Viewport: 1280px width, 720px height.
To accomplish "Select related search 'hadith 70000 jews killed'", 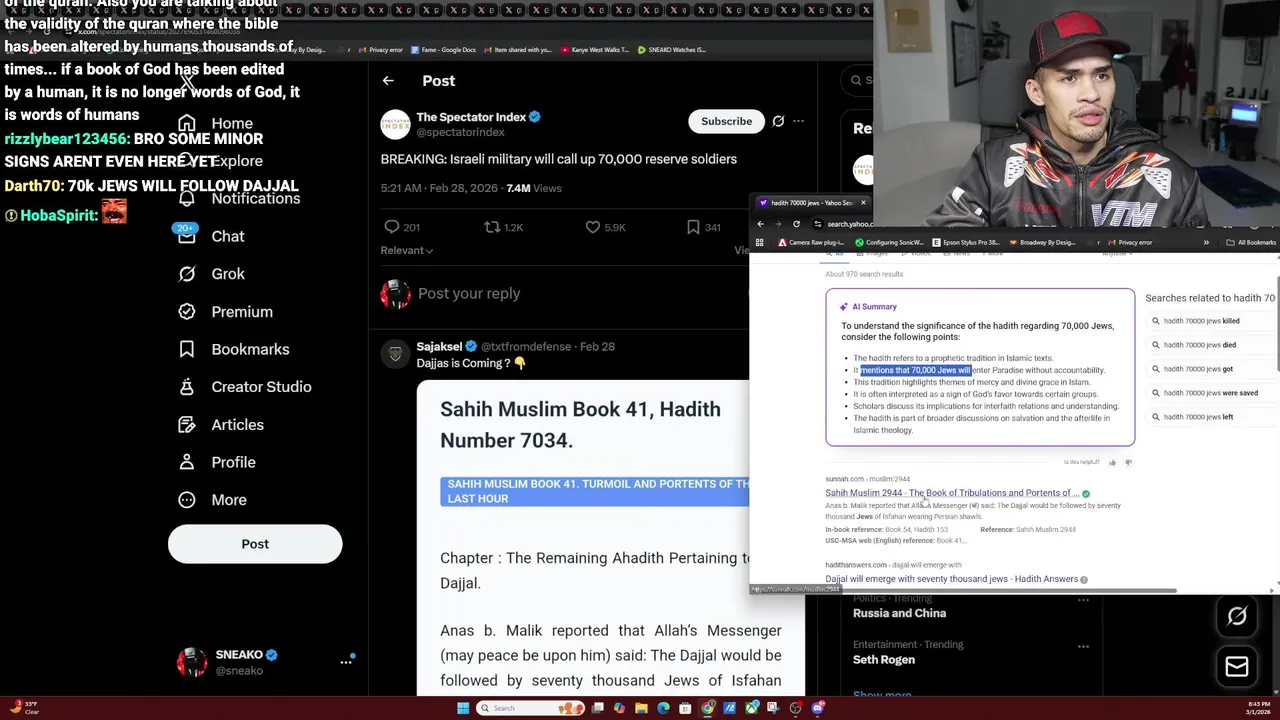I will (1201, 321).
